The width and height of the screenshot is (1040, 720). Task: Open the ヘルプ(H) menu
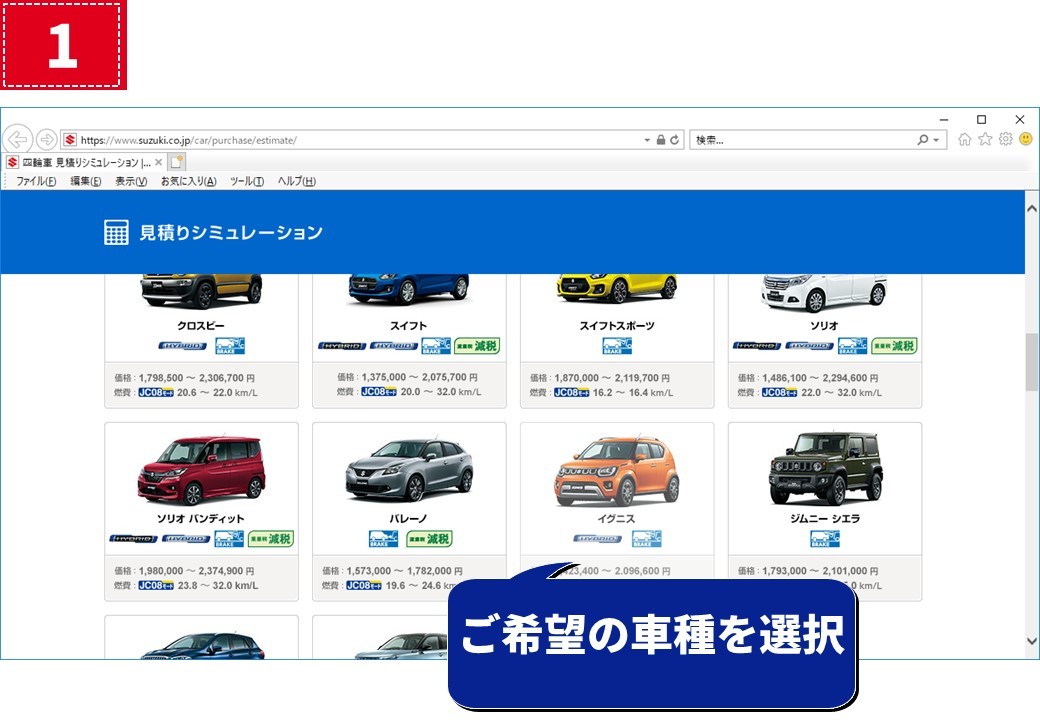pos(296,181)
